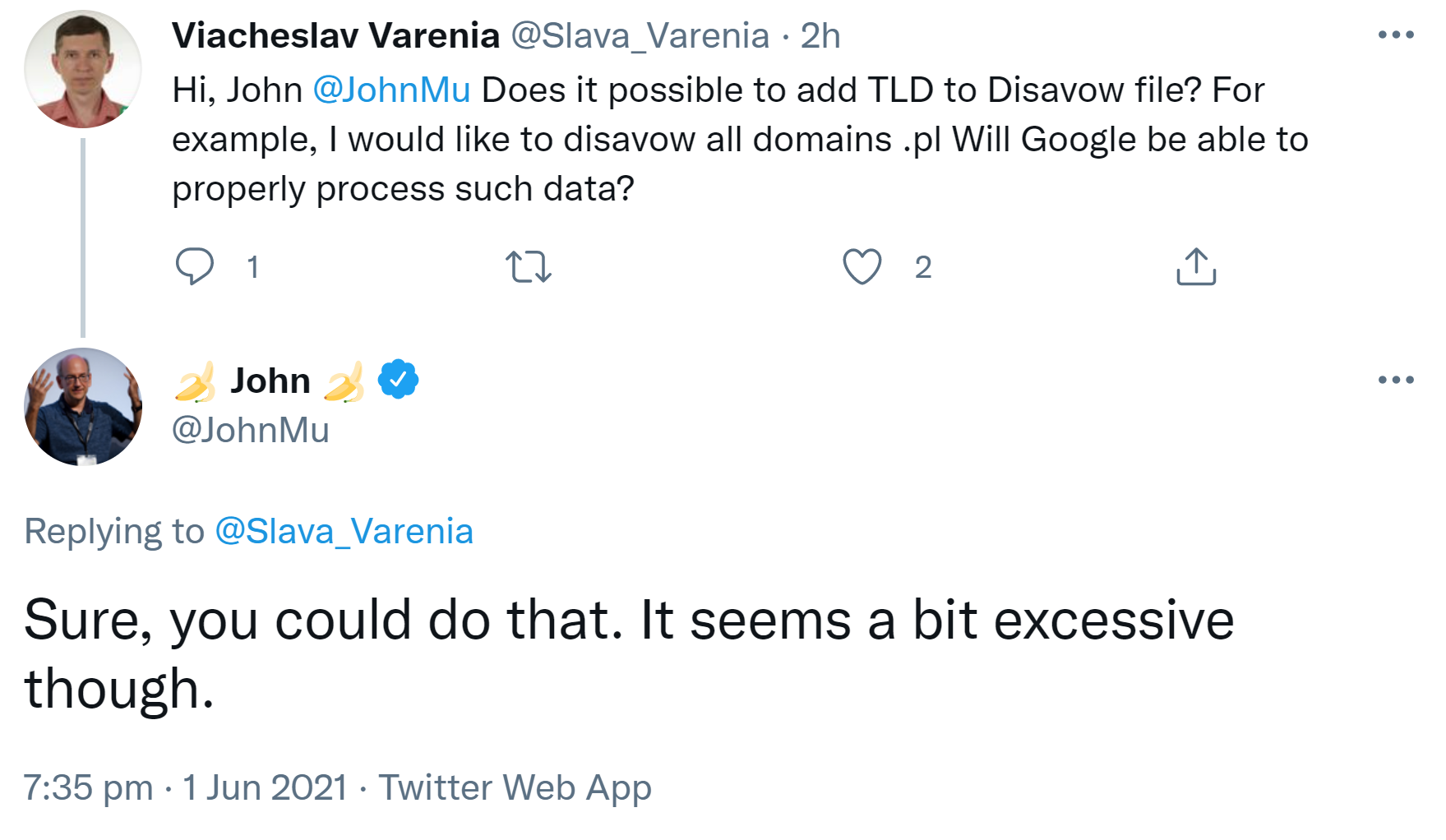Open the share icon on the tweet
The width and height of the screenshot is (1446, 840).
(1196, 265)
